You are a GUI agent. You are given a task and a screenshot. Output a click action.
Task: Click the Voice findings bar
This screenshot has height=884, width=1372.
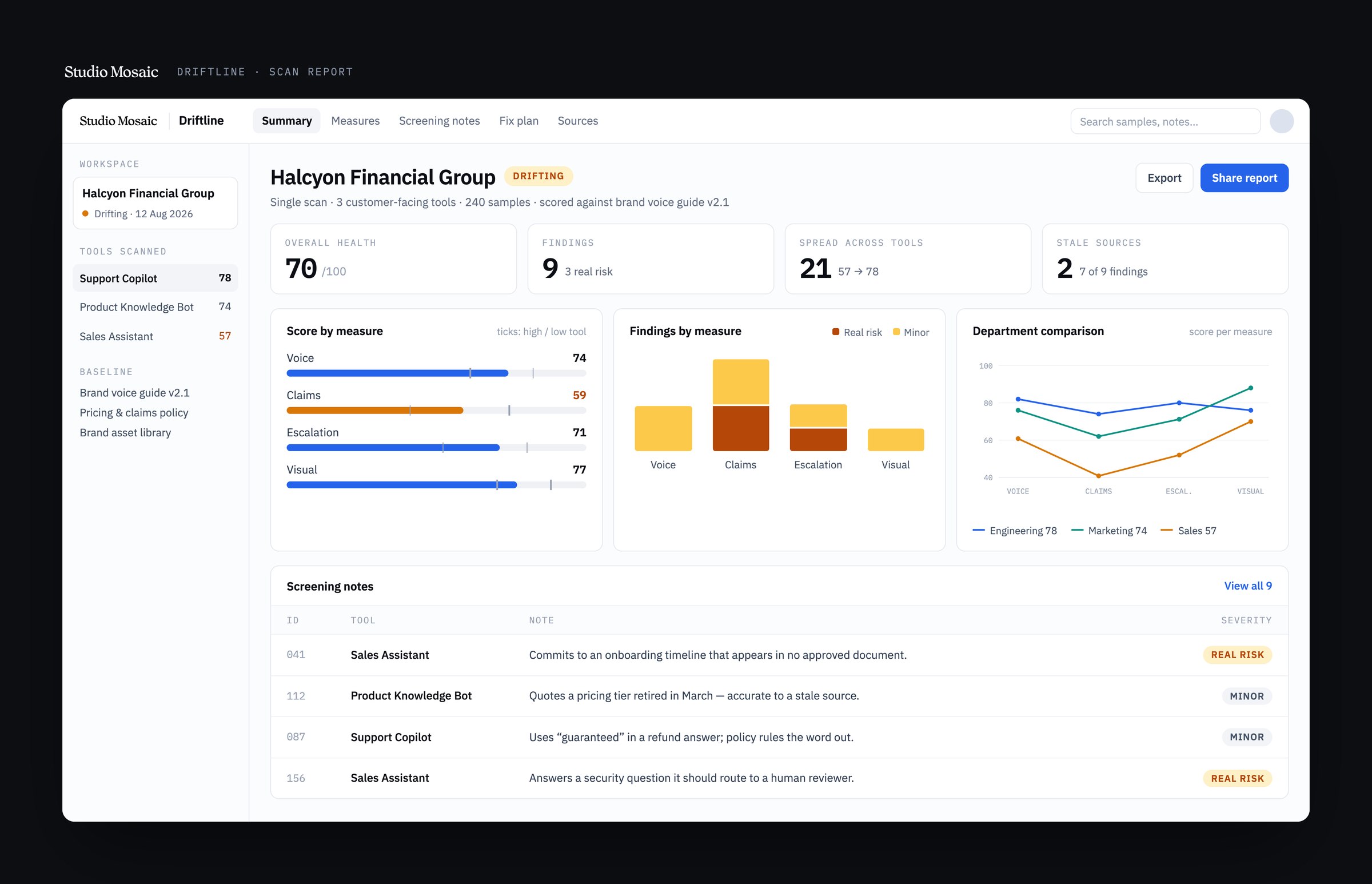663,428
